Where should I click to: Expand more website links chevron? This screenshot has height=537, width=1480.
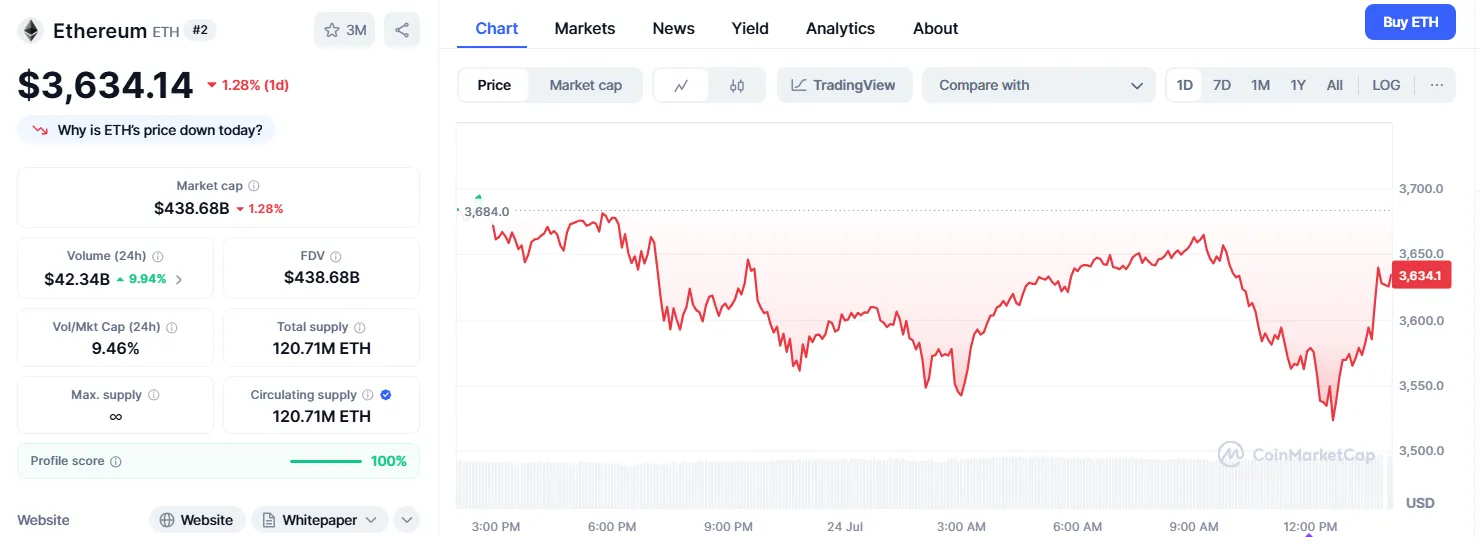click(406, 520)
